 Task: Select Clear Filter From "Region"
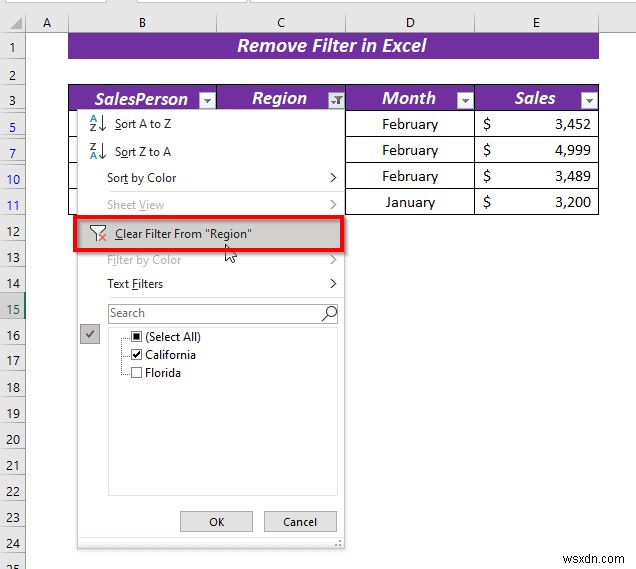[x=211, y=234]
